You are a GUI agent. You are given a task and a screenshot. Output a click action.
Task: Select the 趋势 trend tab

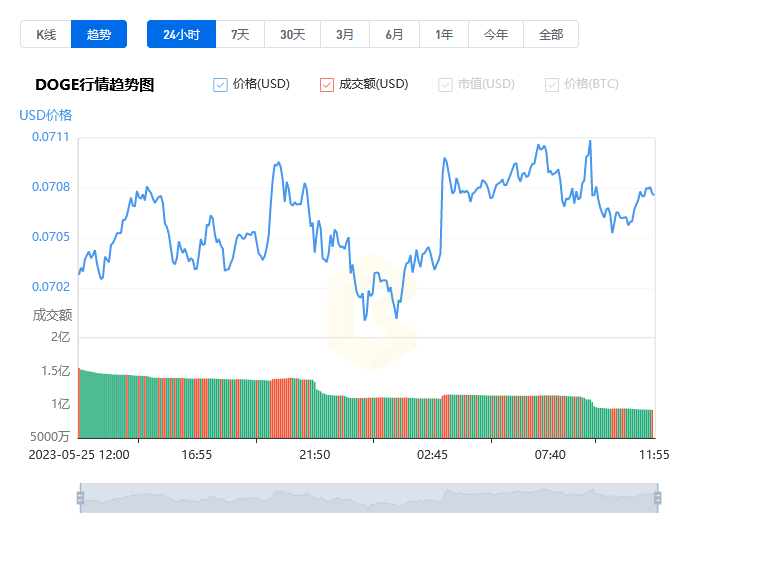100,34
